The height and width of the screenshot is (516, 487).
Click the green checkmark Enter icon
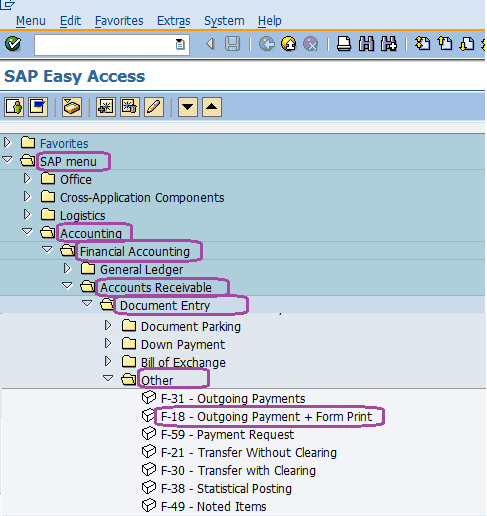tap(13, 44)
